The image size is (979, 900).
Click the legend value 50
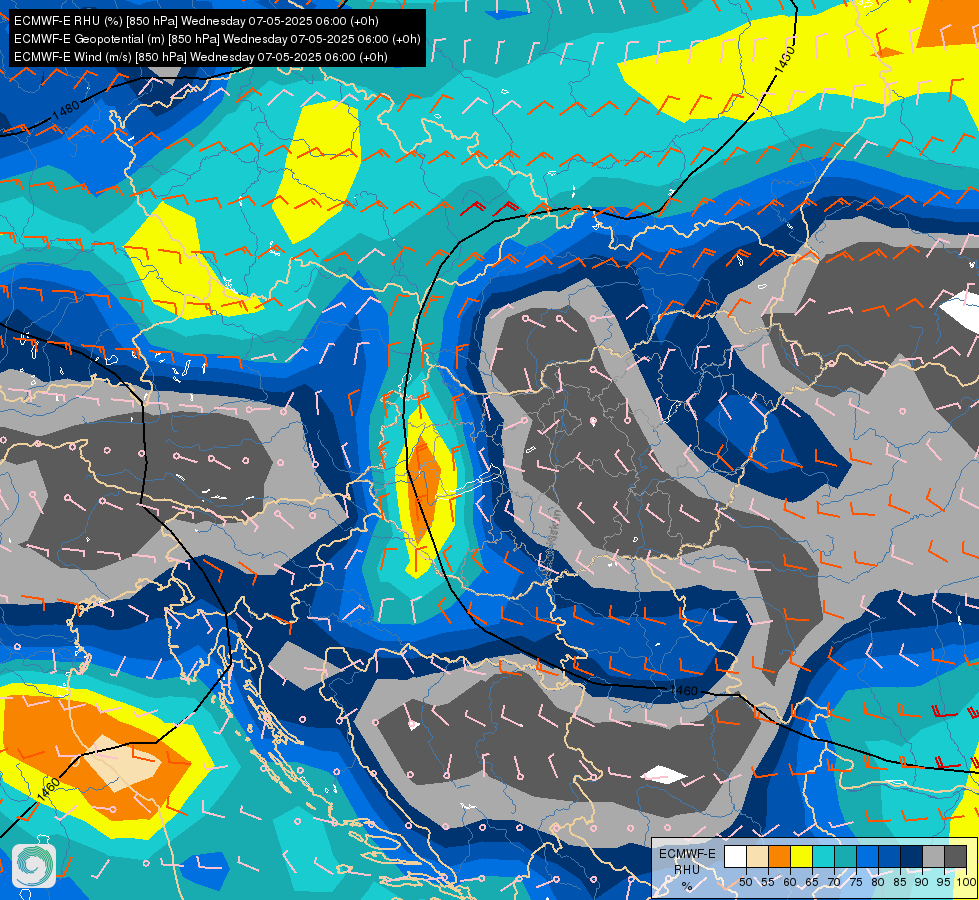point(745,883)
